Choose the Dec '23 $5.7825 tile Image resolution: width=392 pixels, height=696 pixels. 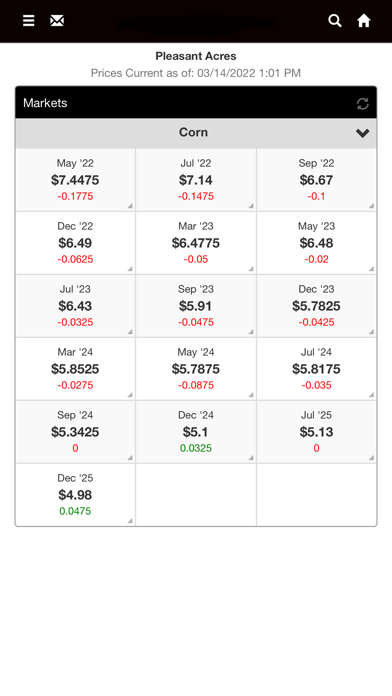tap(317, 306)
